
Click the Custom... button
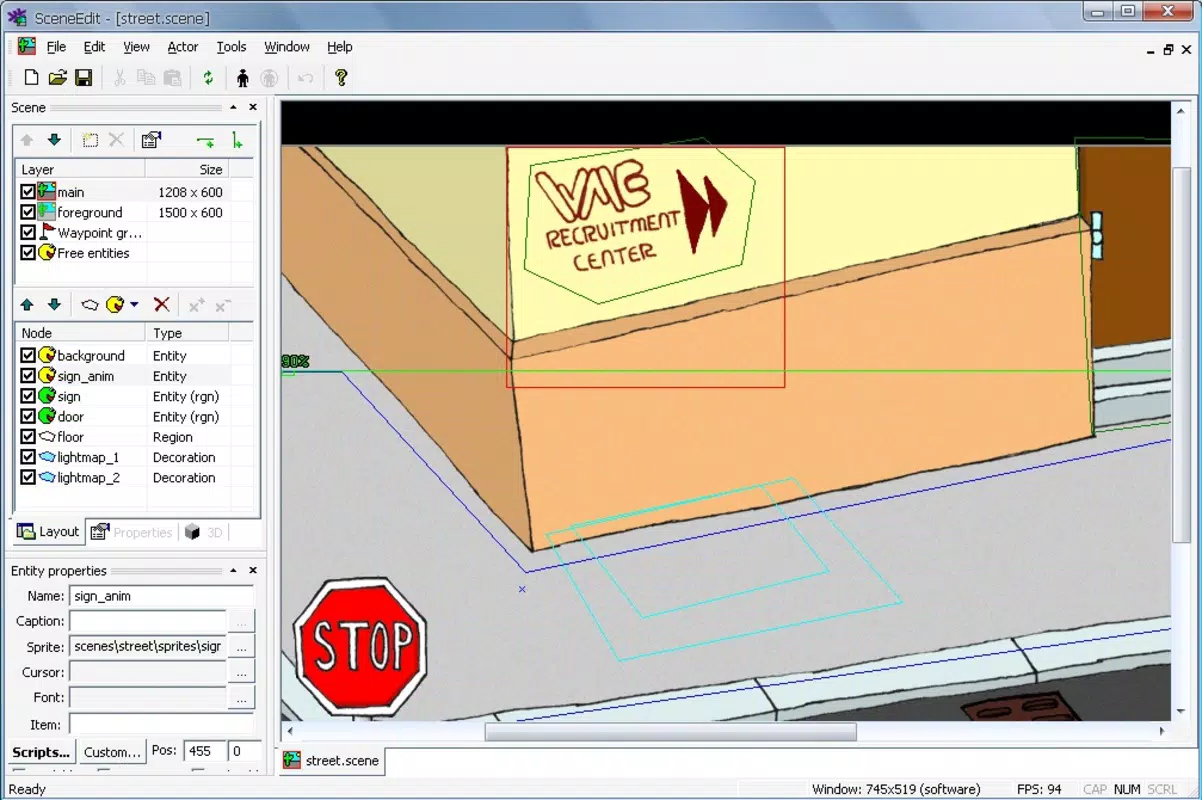click(112, 752)
